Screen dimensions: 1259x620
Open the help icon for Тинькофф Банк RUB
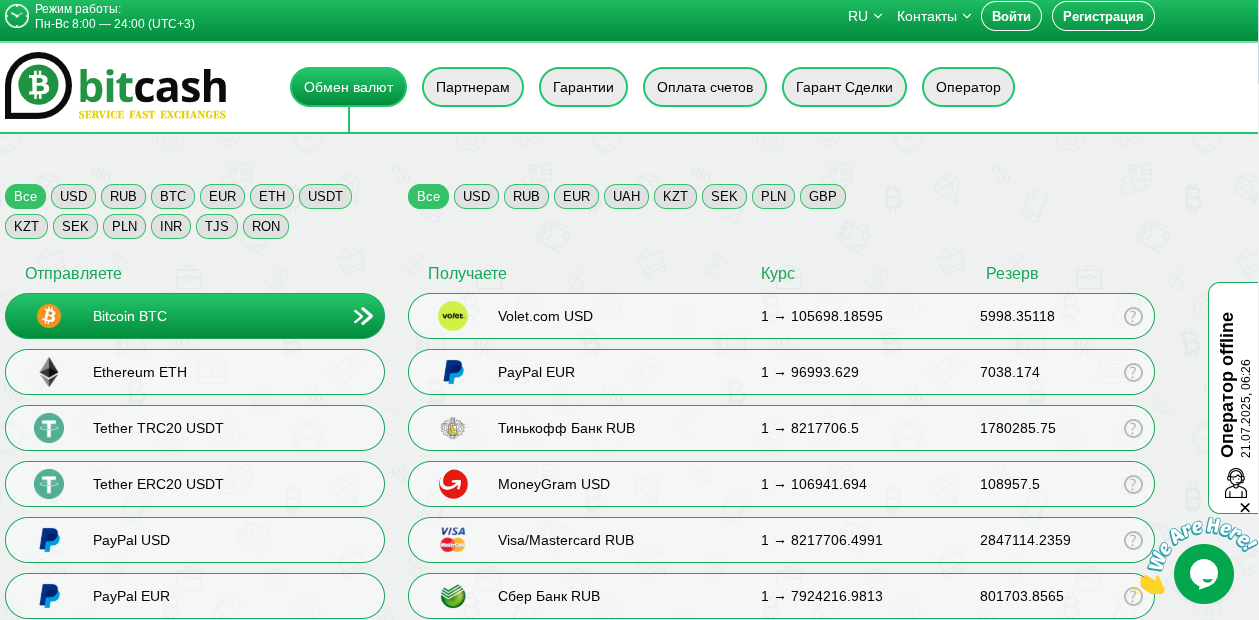[1133, 428]
